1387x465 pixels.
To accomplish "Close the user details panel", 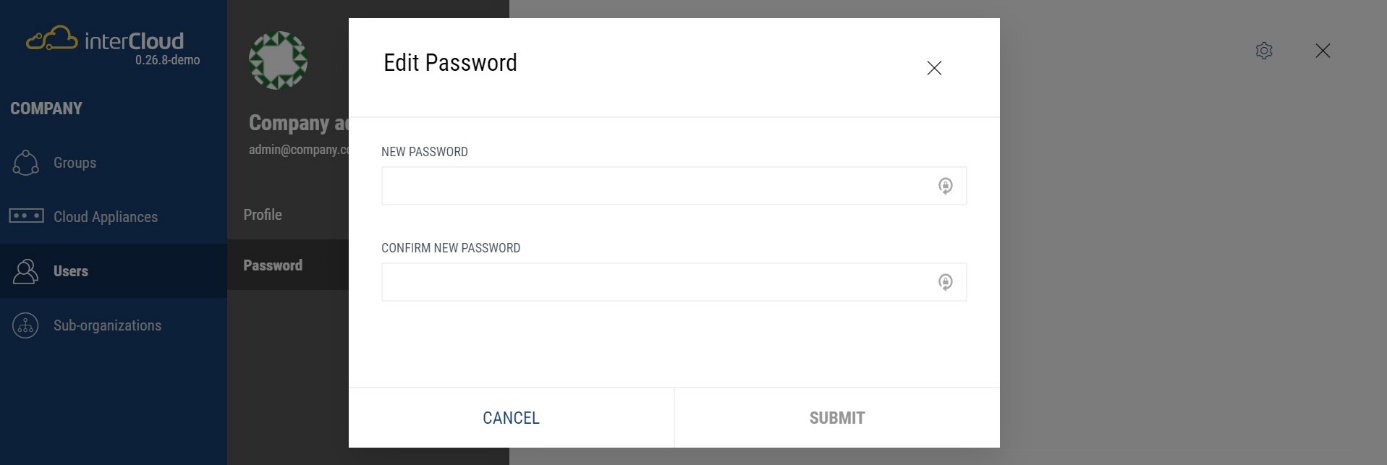I will 1323,51.
